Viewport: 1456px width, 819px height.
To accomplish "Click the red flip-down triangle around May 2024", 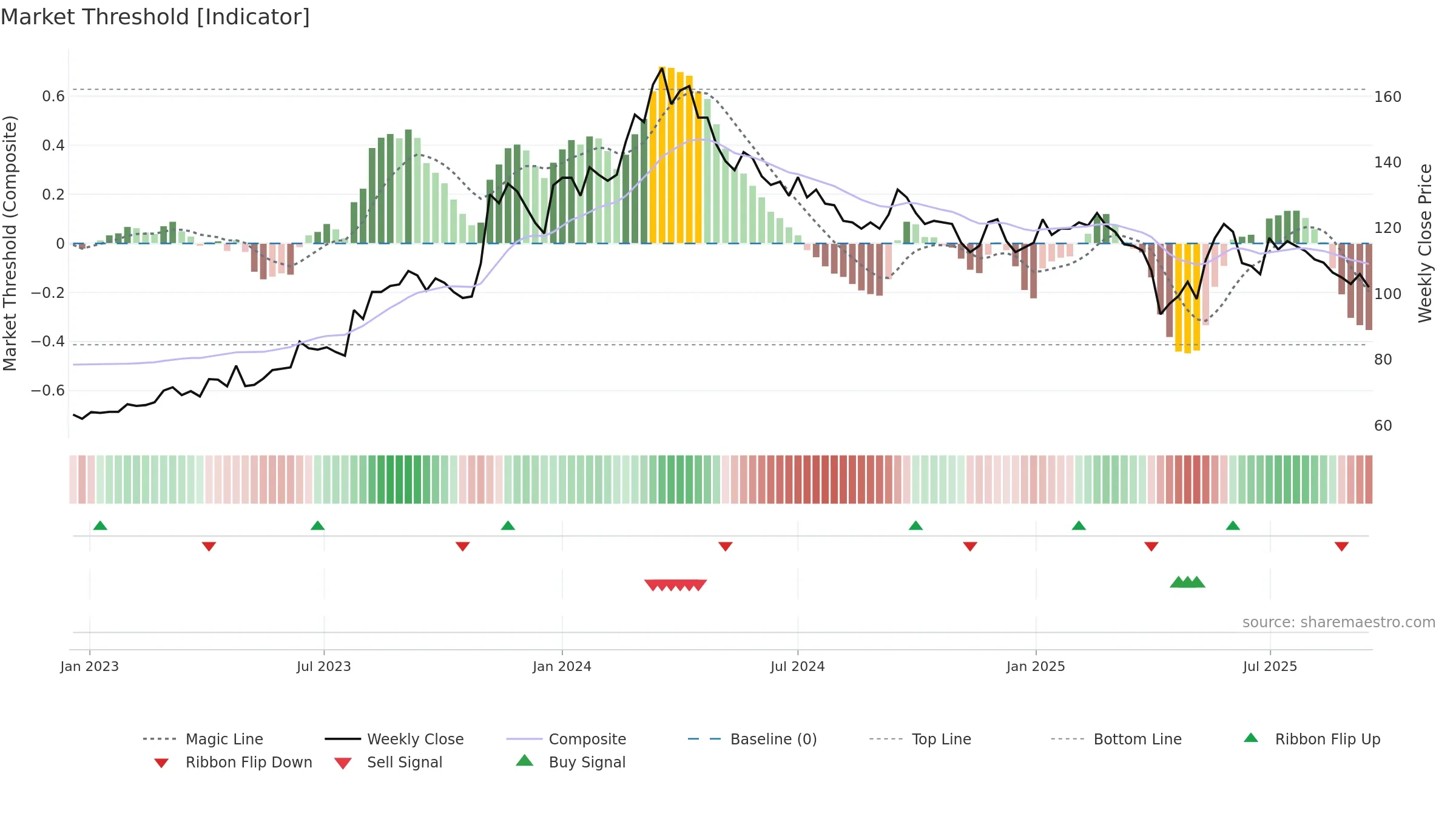I will coord(725,547).
